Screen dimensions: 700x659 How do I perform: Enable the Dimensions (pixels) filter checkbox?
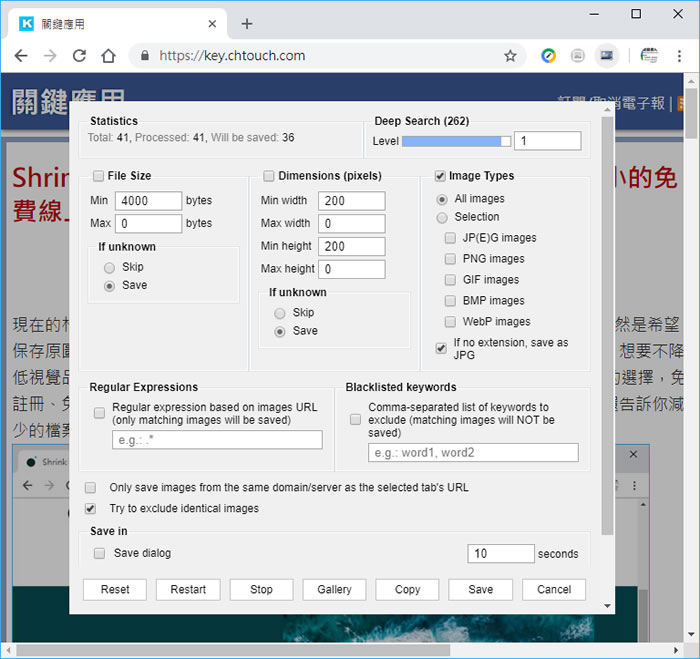coord(268,176)
